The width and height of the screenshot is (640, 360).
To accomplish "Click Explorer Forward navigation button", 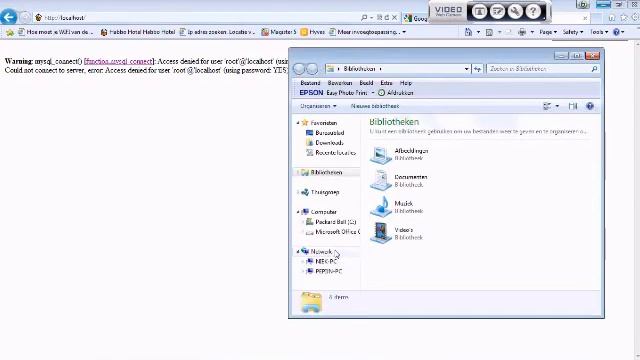I will tap(312, 69).
